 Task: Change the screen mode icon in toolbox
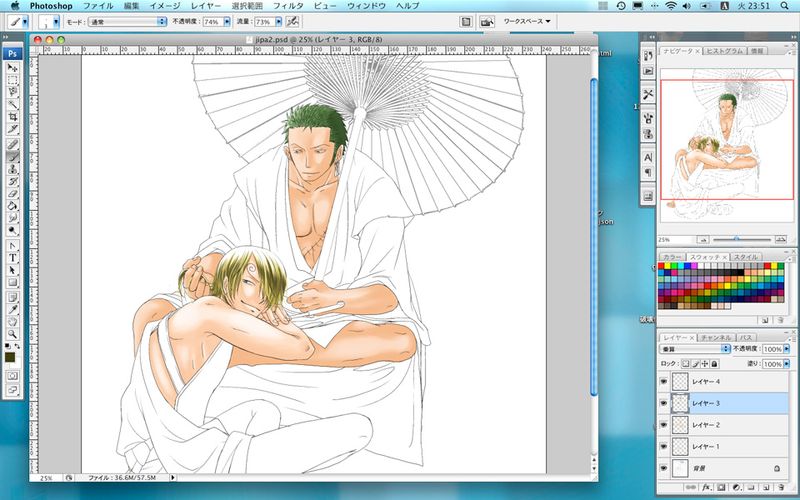click(x=12, y=390)
